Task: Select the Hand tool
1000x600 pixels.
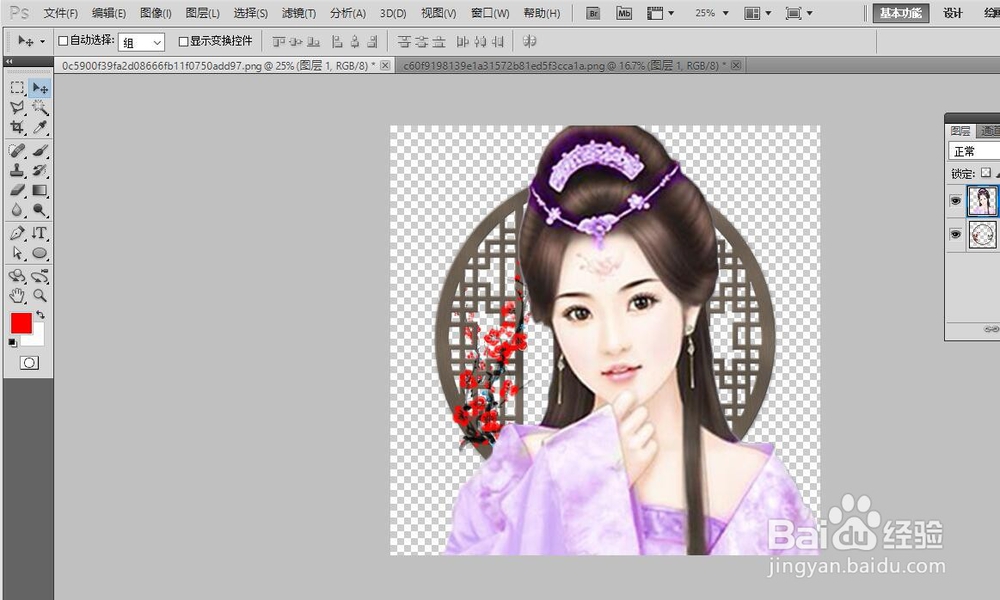Action: [x=17, y=295]
